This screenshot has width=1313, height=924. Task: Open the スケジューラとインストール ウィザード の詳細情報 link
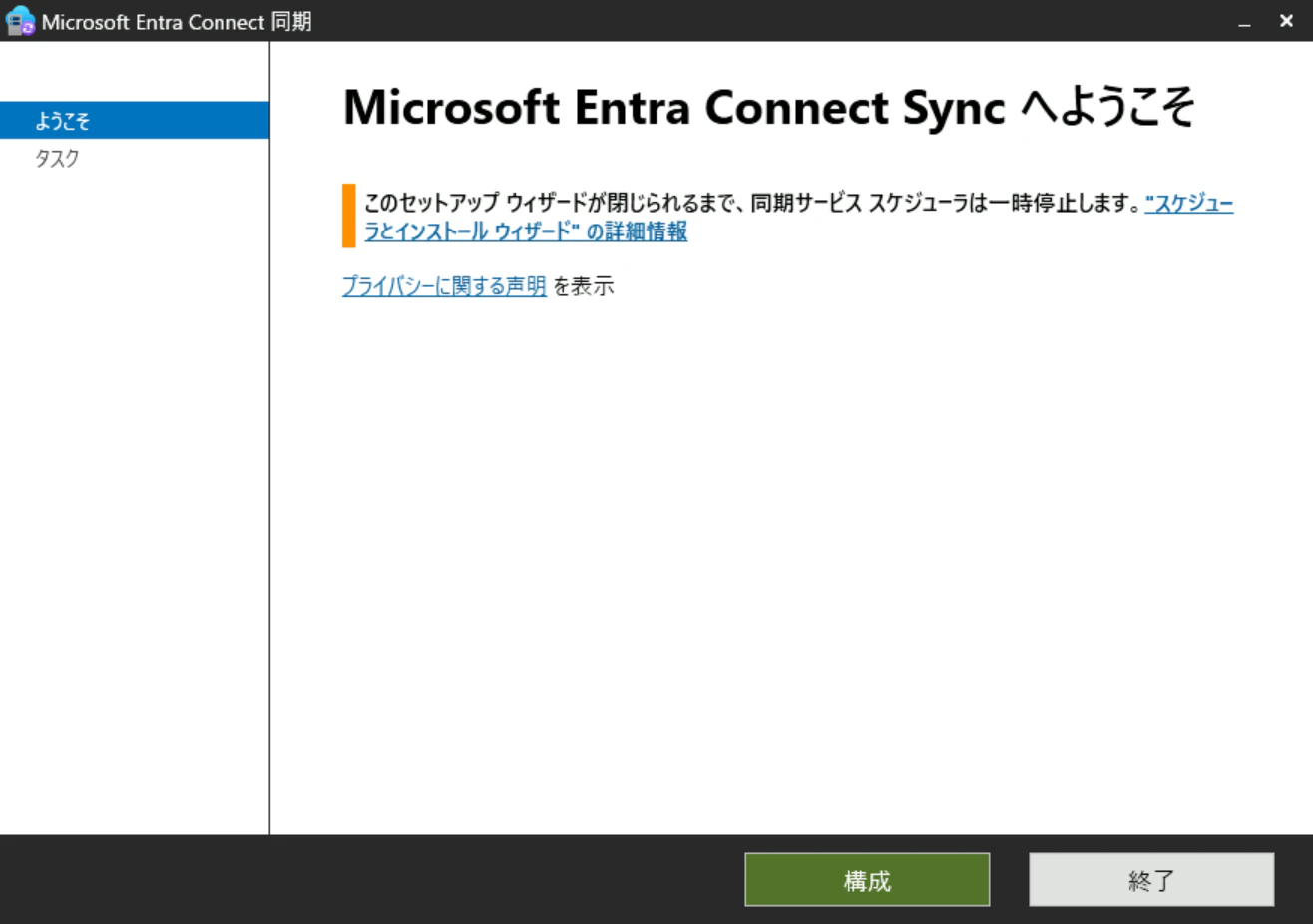526,231
